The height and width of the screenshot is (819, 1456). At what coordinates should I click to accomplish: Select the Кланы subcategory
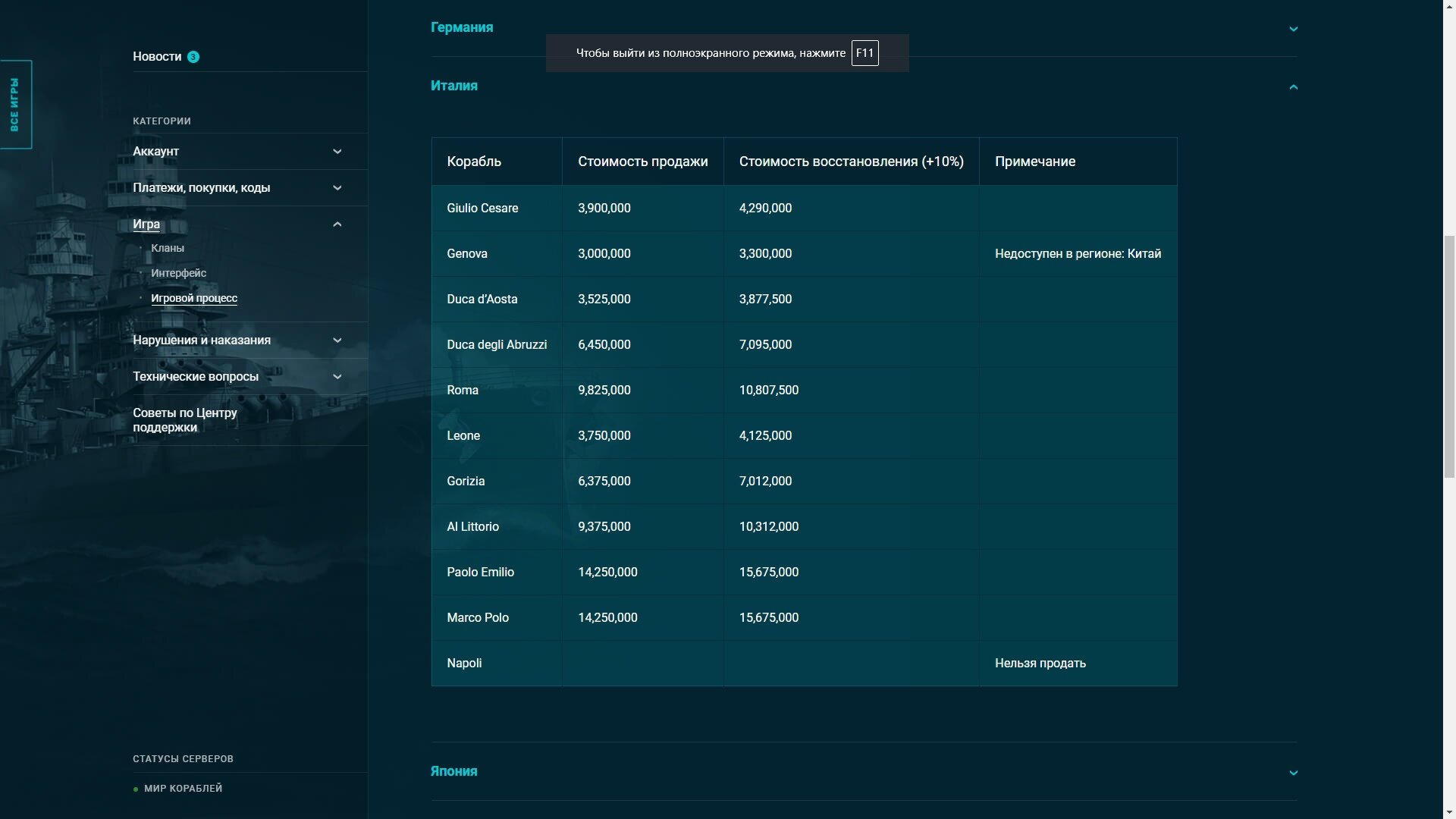pyautogui.click(x=168, y=248)
